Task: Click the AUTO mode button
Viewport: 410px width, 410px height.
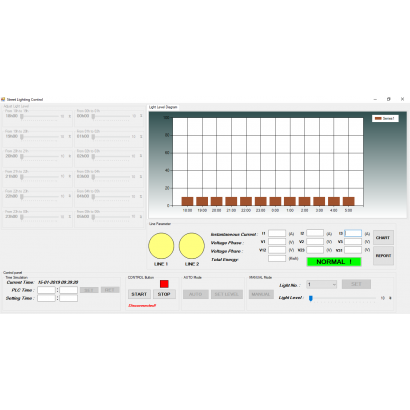Action: (x=196, y=294)
